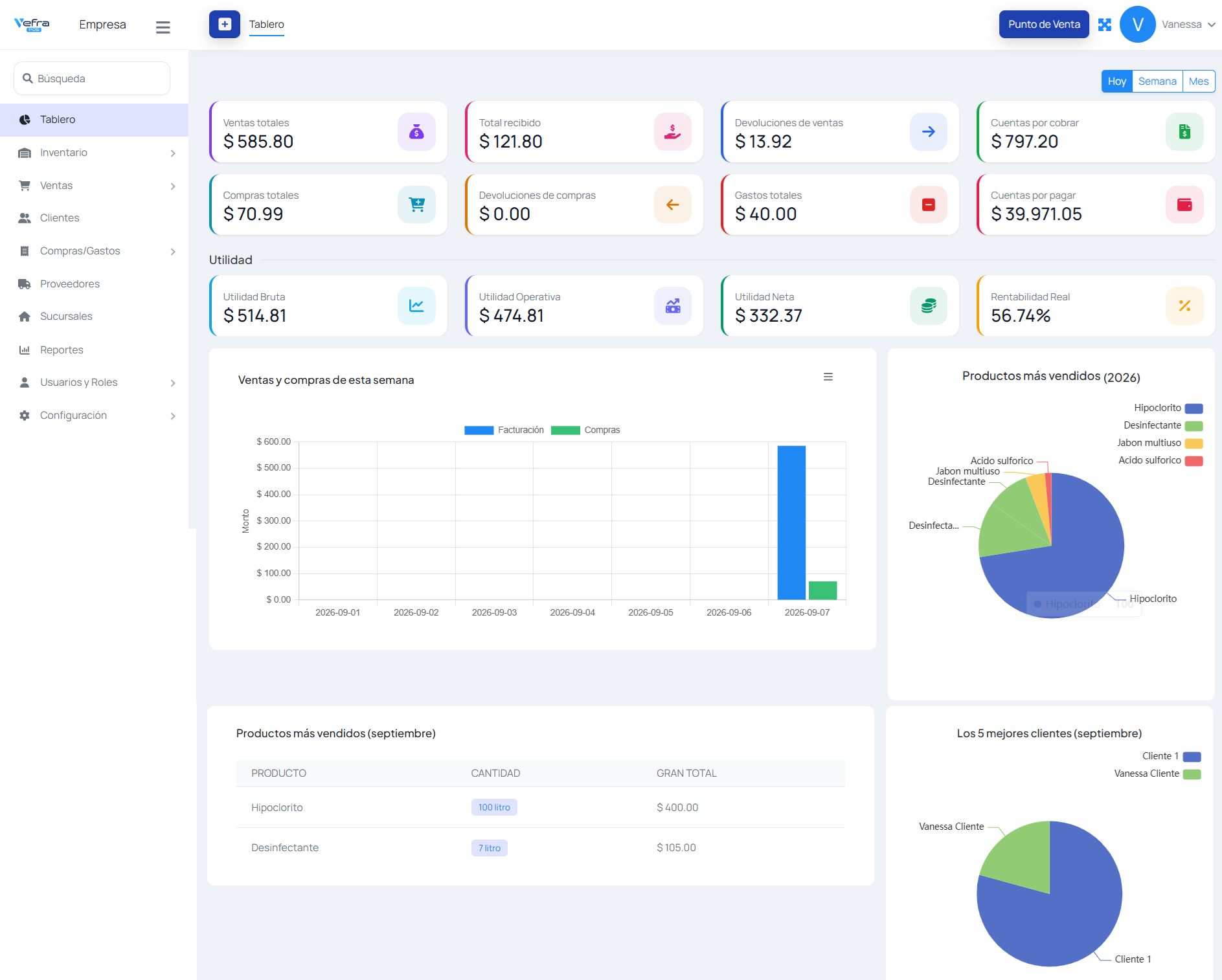Expand the Usuarios y Roles sidebar menu
Viewport: 1222px width, 980px height.
coord(94,383)
